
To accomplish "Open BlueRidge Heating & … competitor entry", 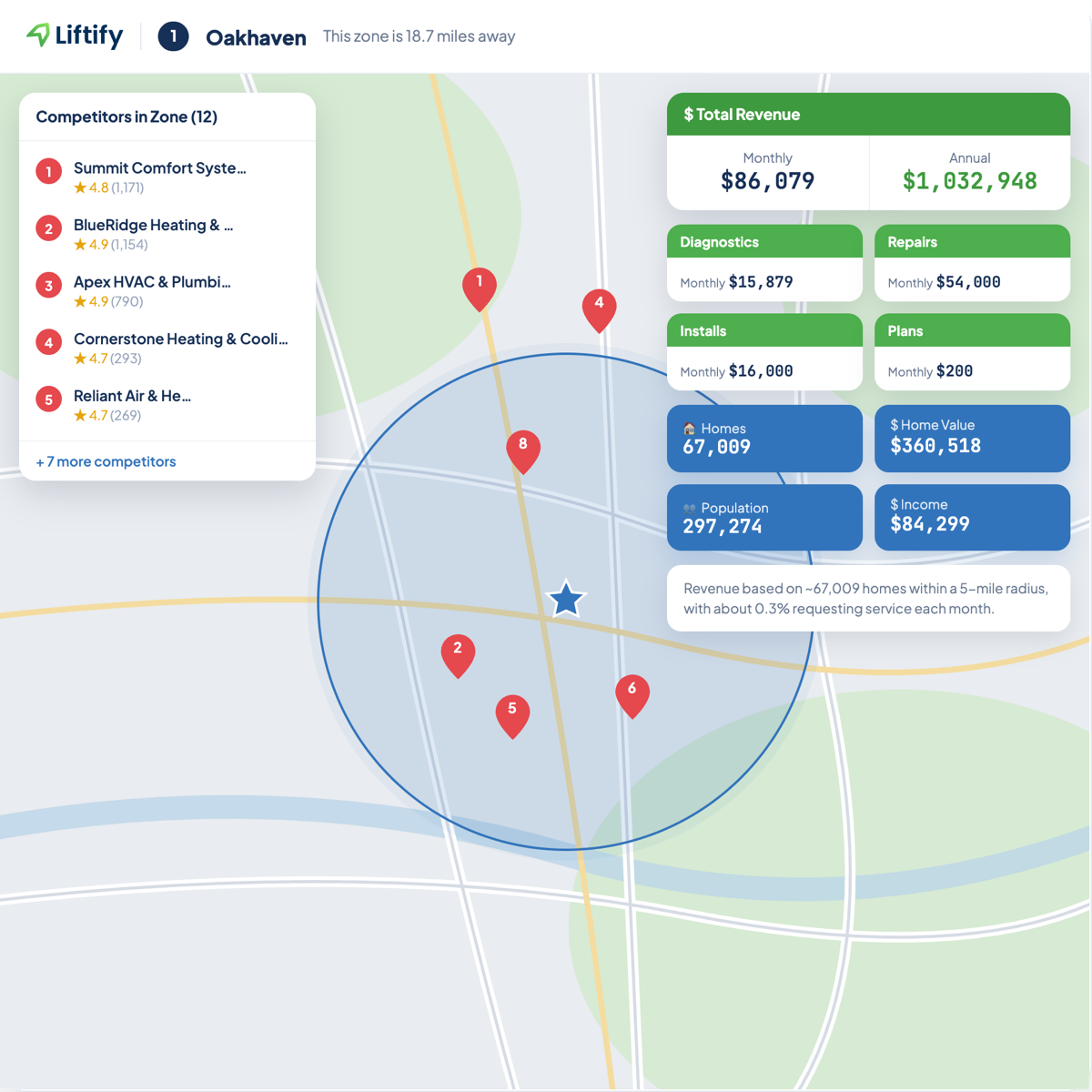I will tap(167, 234).
